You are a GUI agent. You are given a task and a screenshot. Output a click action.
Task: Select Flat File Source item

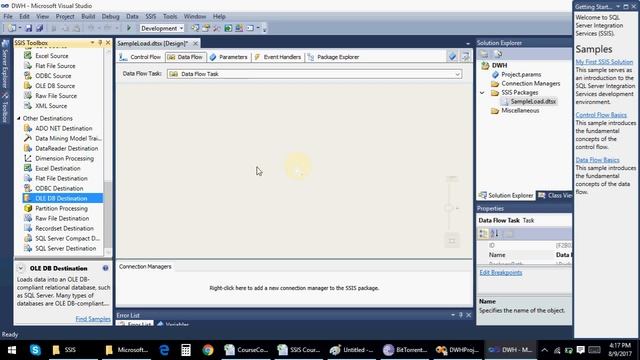point(55,66)
